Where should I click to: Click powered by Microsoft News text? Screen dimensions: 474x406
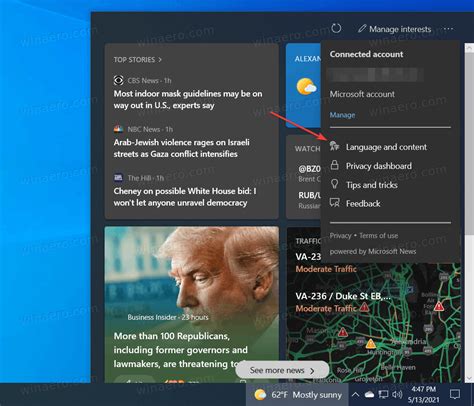(373, 252)
